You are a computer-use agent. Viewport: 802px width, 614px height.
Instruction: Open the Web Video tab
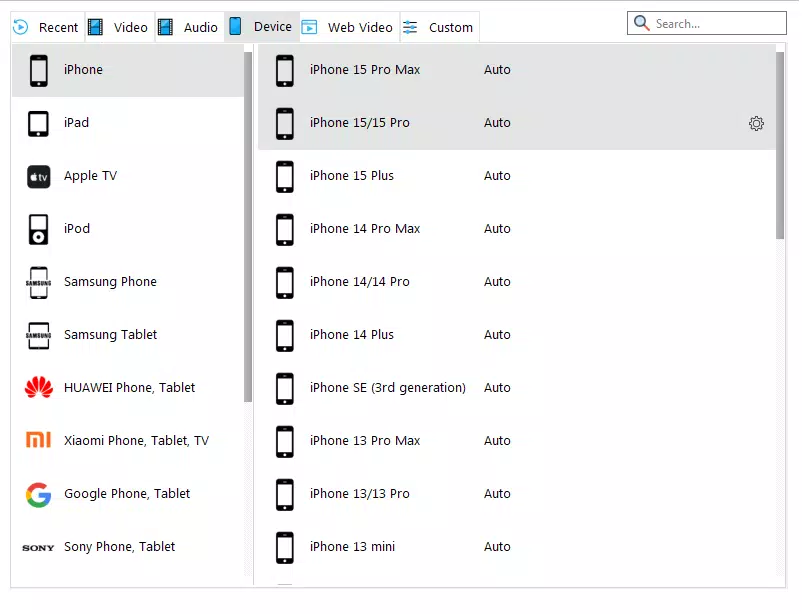tap(350, 27)
